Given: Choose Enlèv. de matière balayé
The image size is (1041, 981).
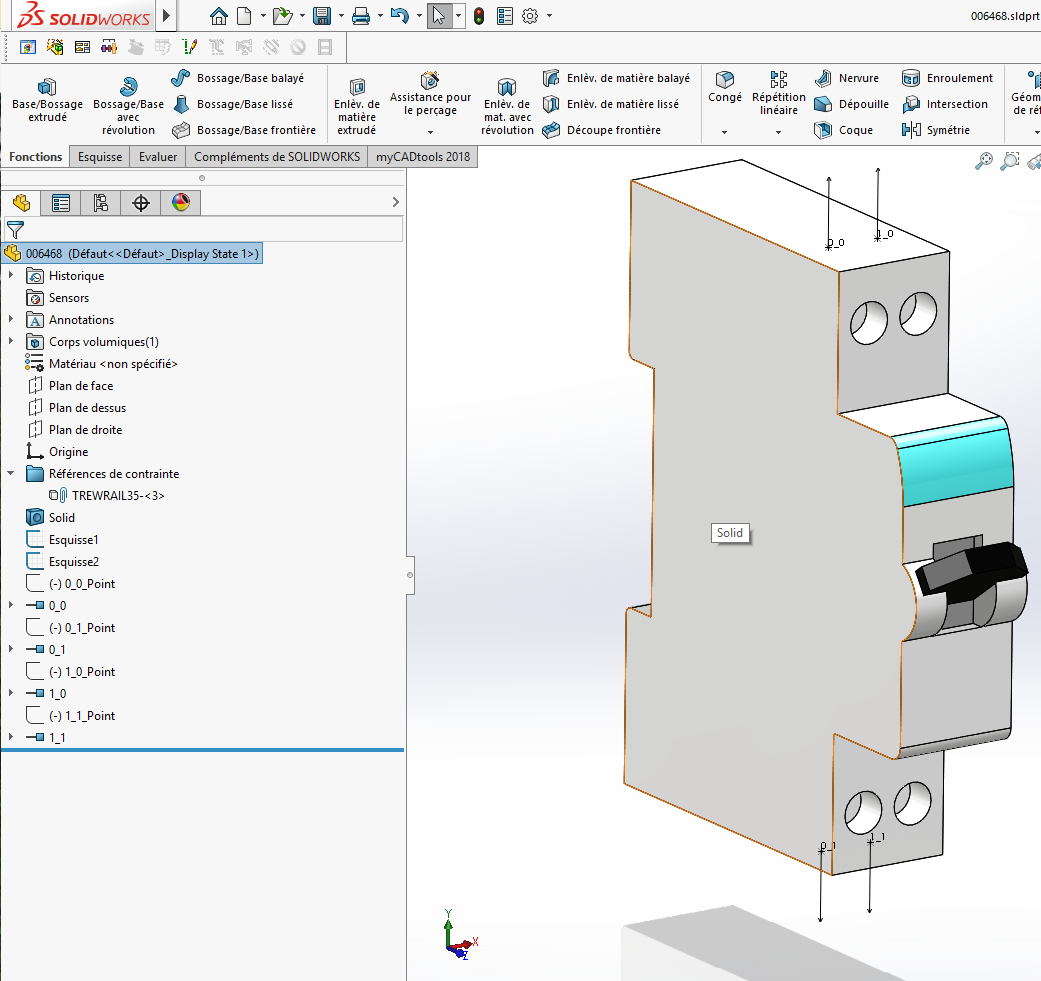Looking at the screenshot, I should pos(616,78).
